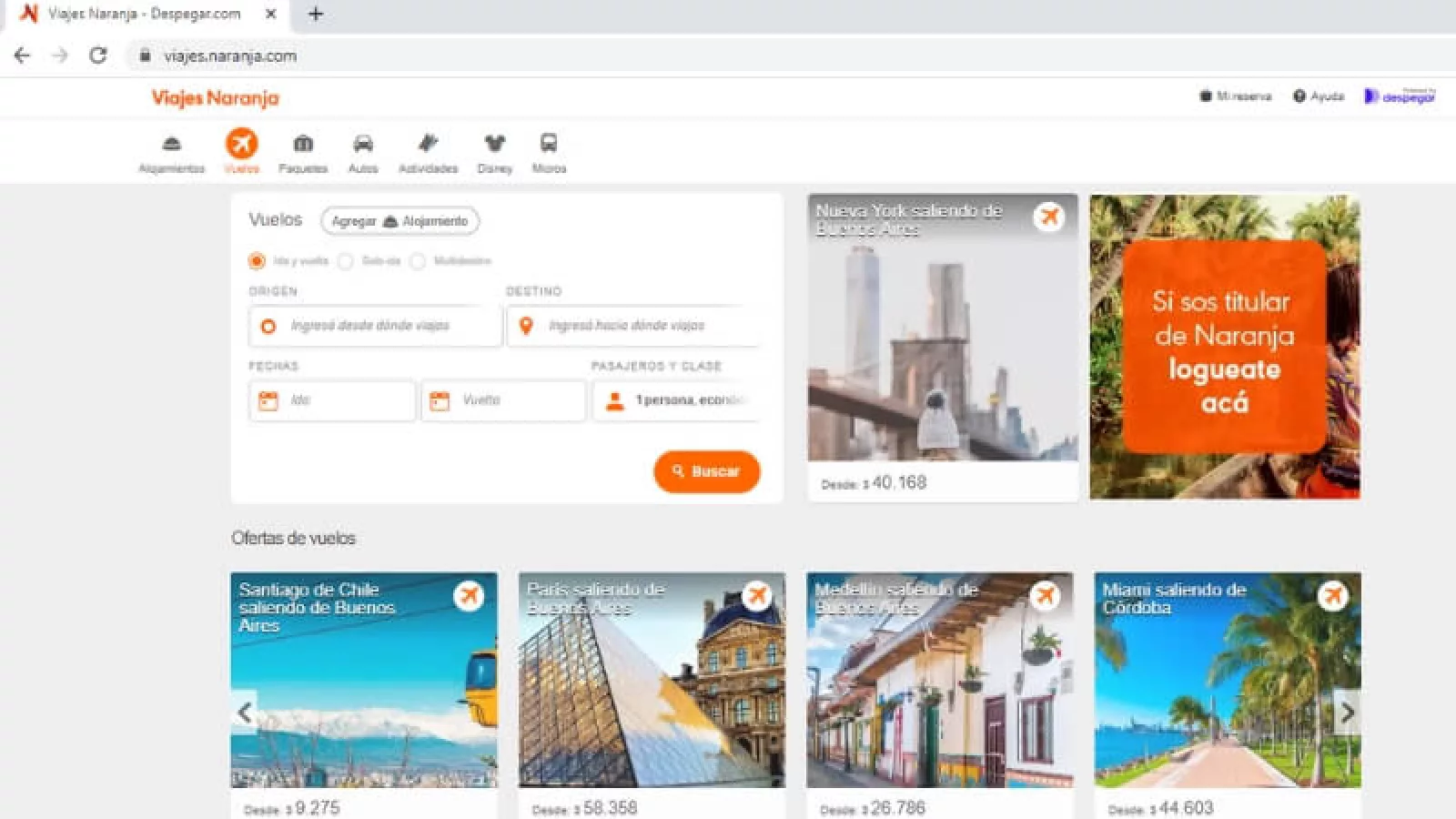
Task: Select the Ida y vuelta radio option
Action: click(x=257, y=261)
